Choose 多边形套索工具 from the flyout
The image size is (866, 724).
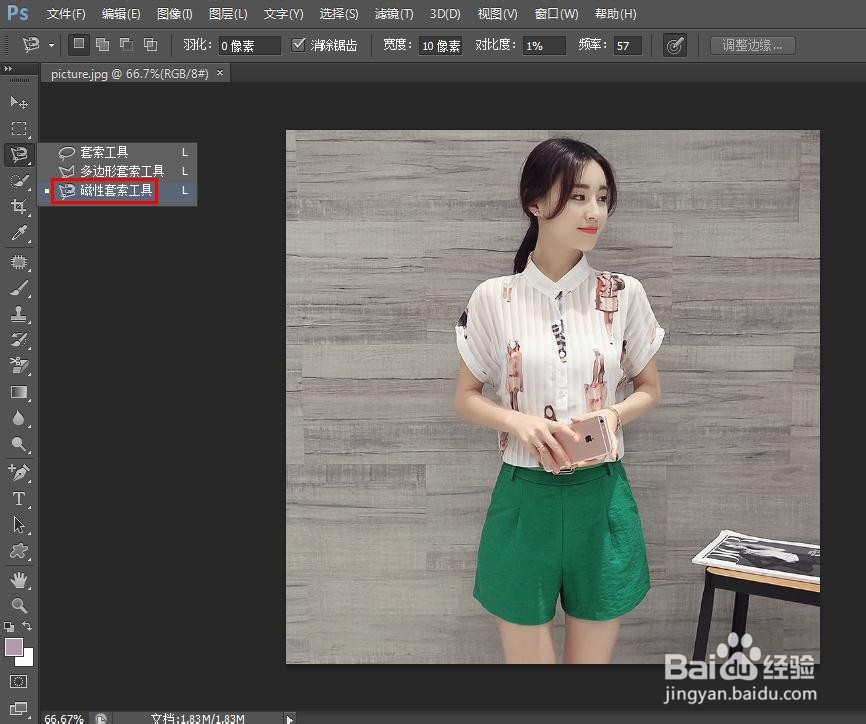point(118,172)
